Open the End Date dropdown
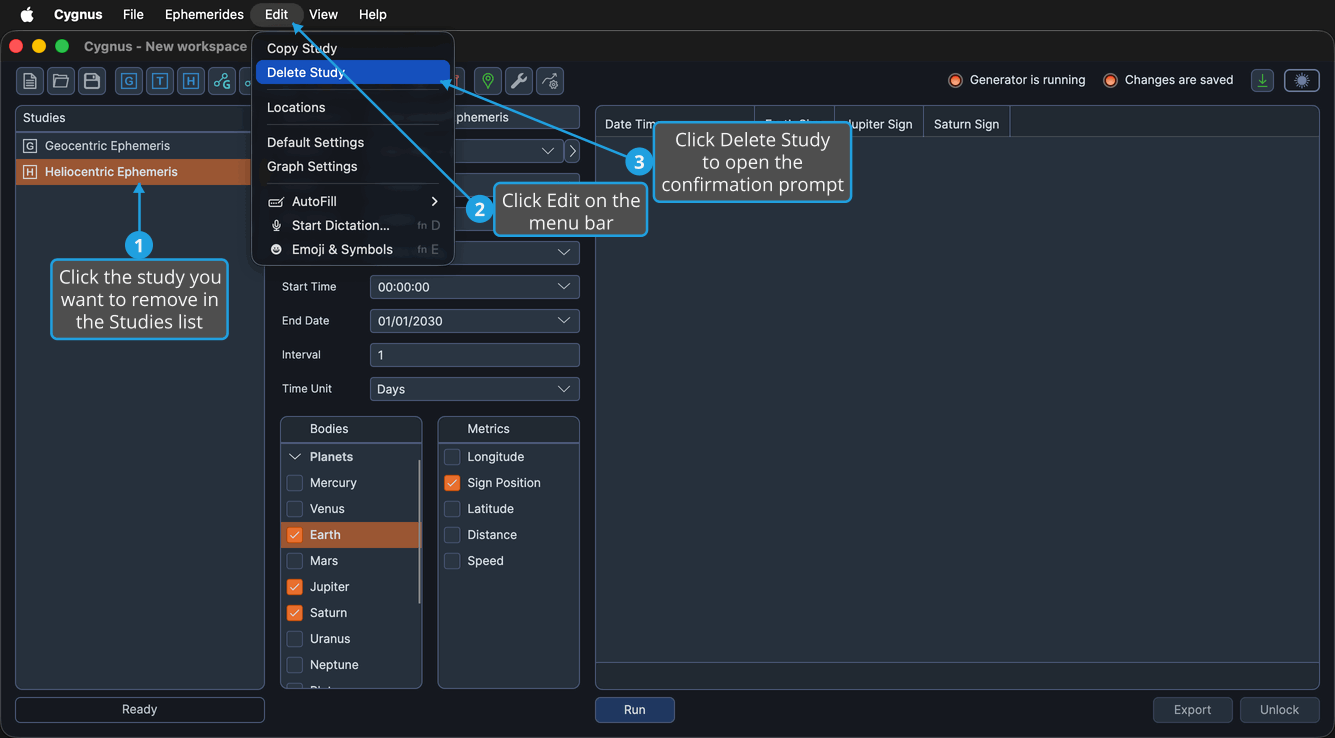The height and width of the screenshot is (738, 1335). point(475,321)
